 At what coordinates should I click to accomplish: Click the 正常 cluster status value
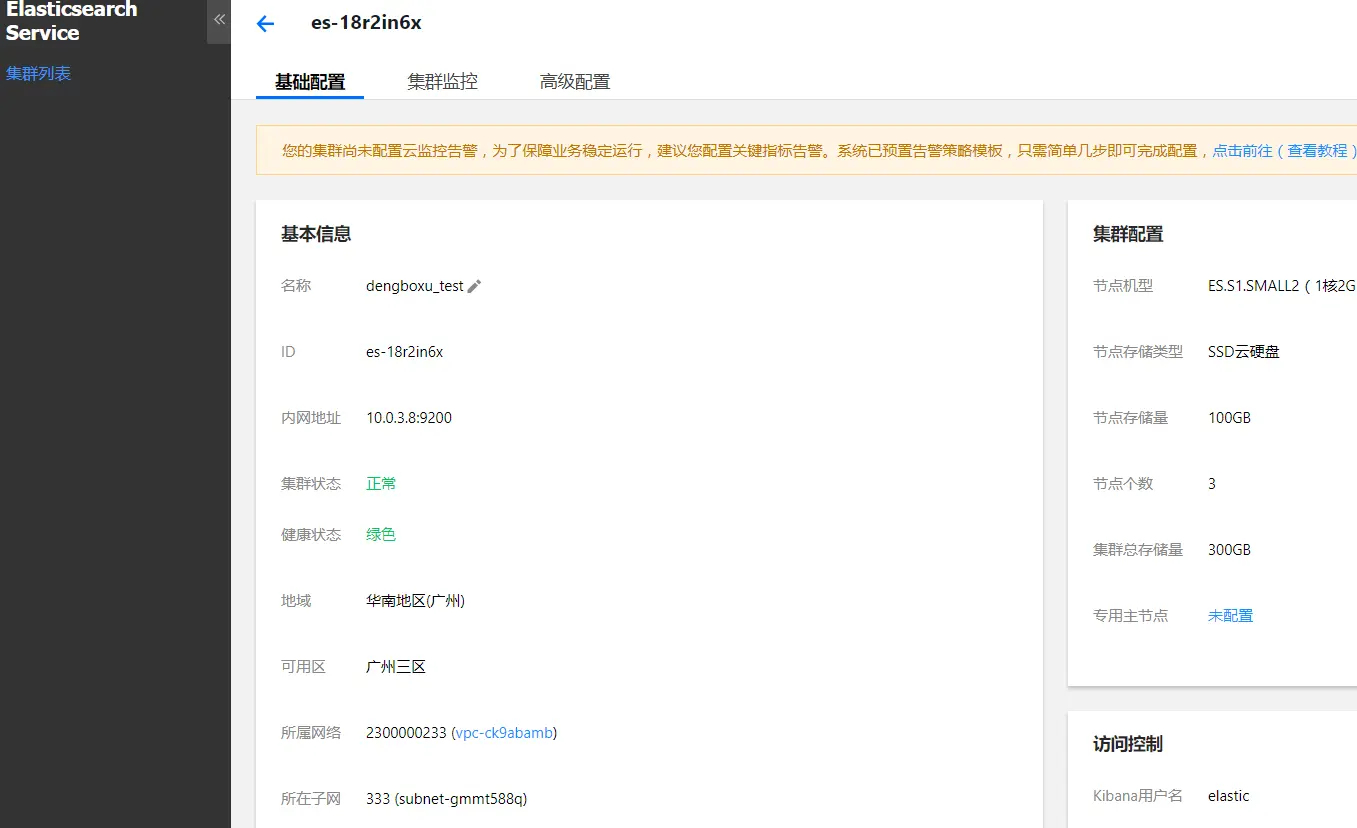(381, 484)
